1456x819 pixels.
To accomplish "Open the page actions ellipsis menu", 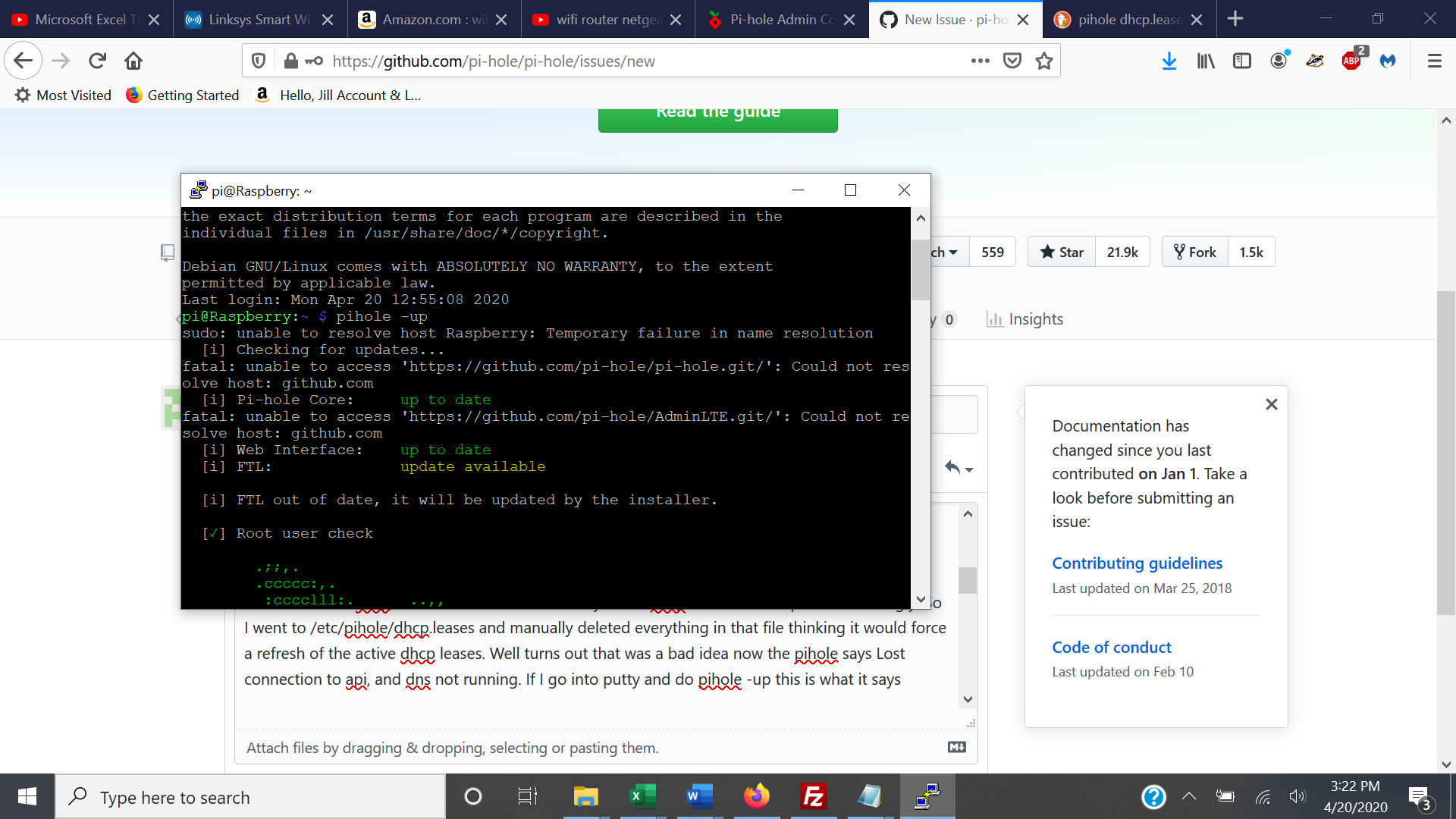I will click(981, 61).
